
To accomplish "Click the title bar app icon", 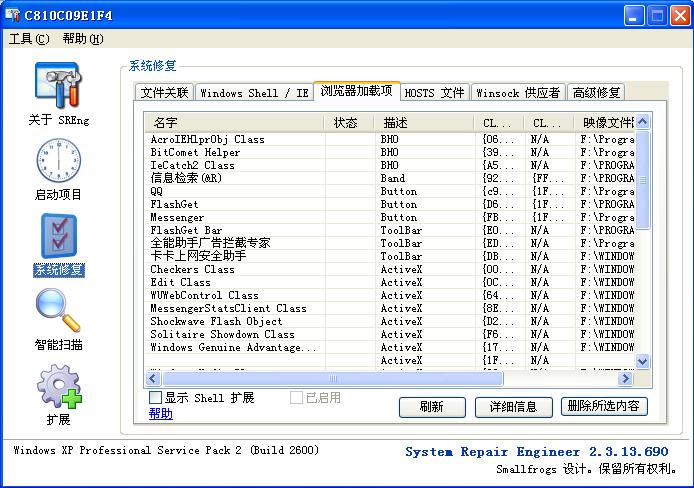I will (x=12, y=15).
